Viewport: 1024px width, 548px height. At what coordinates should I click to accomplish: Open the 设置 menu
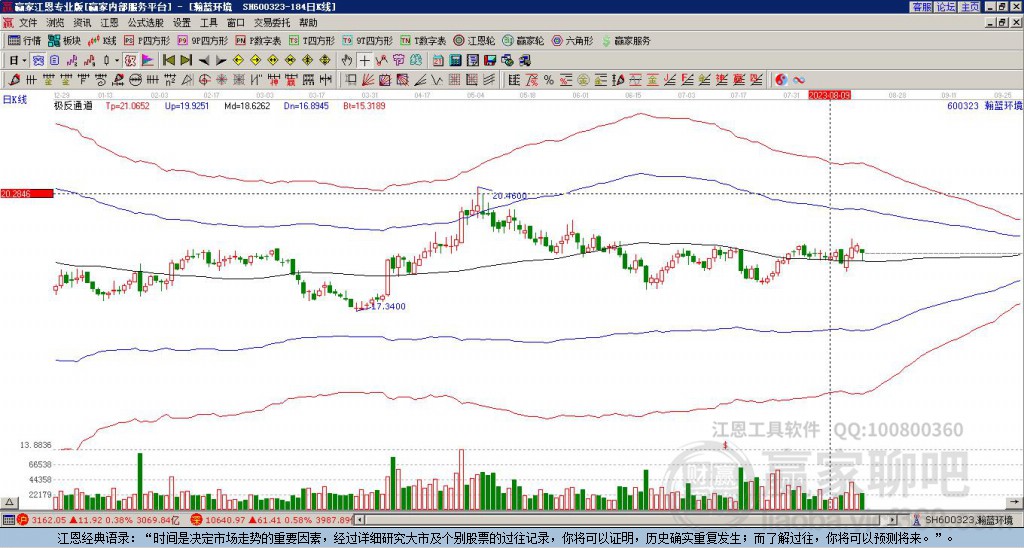pyautogui.click(x=182, y=23)
